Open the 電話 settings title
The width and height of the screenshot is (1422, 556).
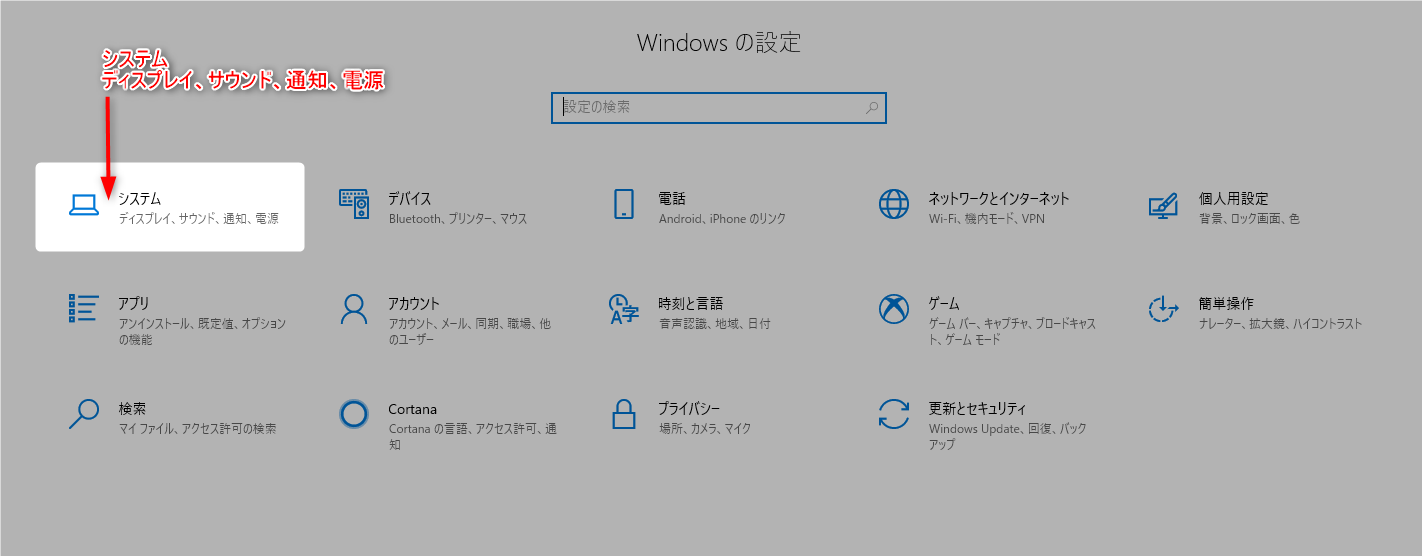point(672,199)
